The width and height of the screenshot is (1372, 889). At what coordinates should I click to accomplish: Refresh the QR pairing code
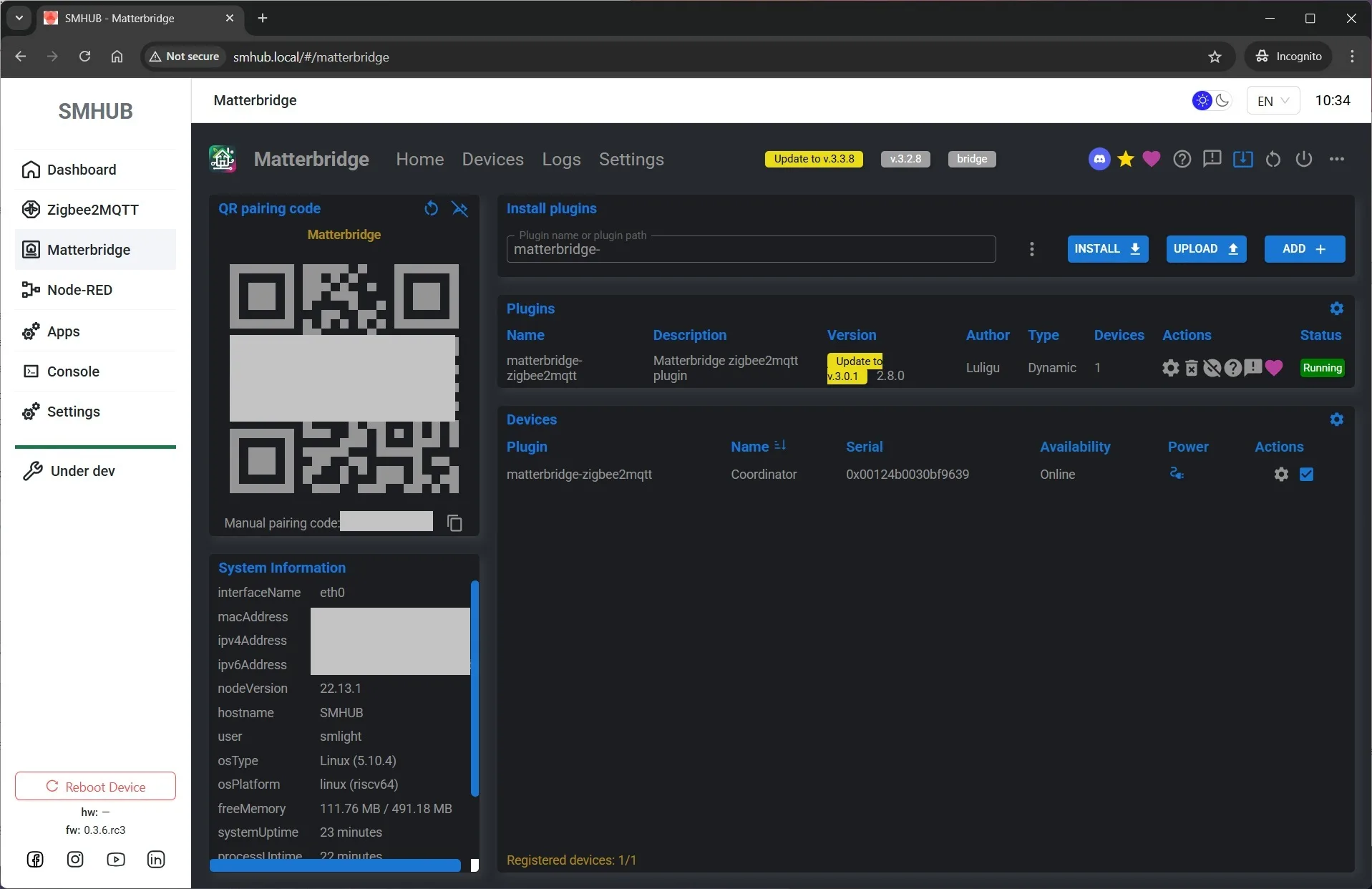[431, 208]
